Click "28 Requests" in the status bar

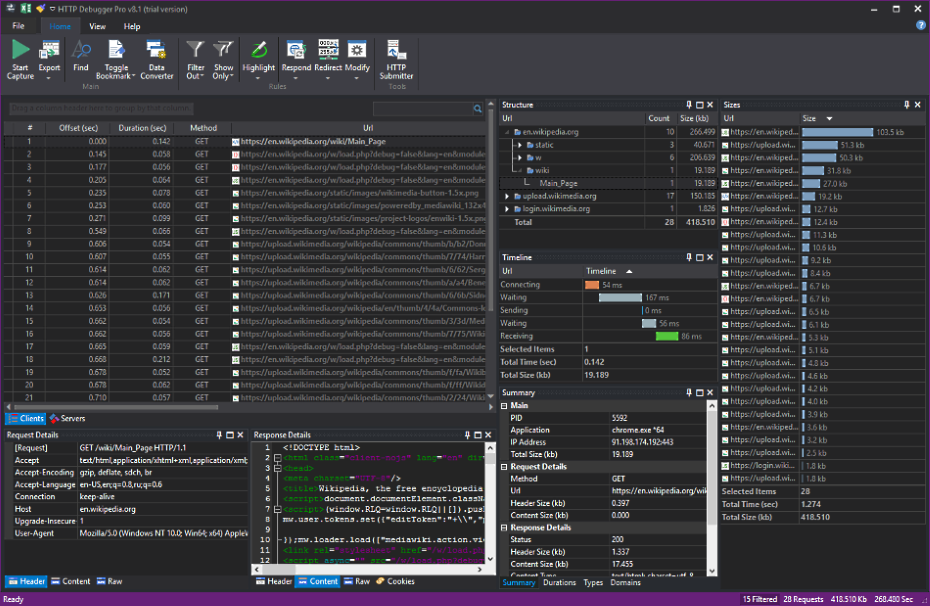coord(803,599)
